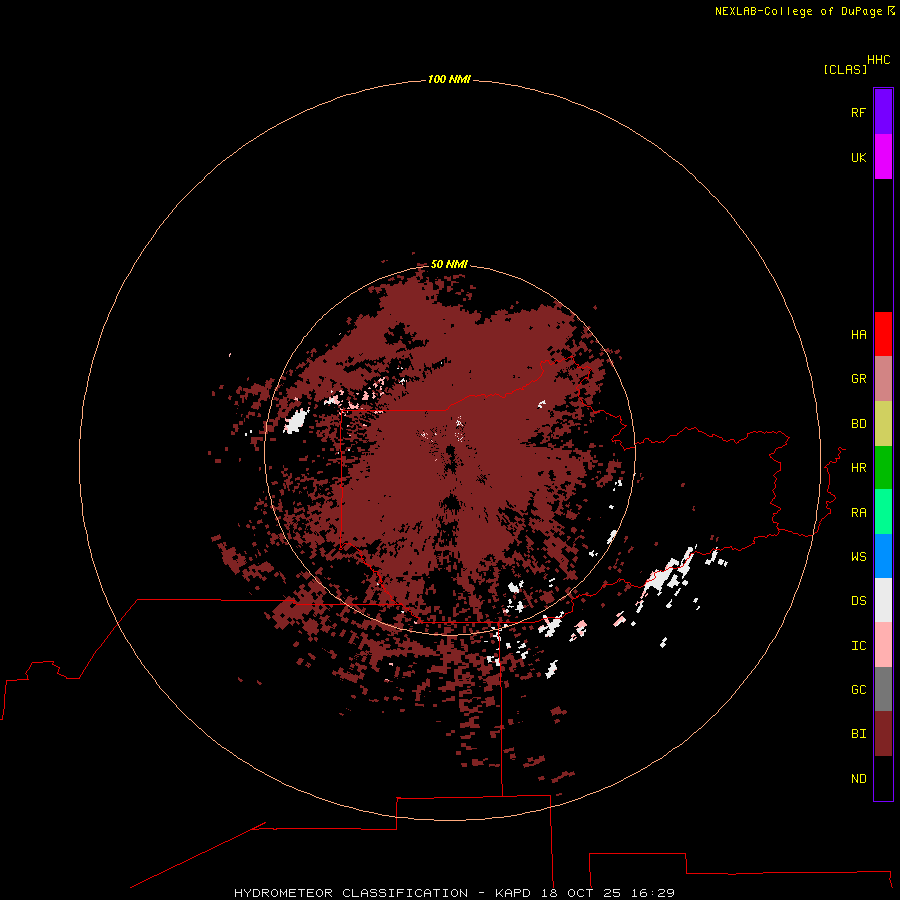Click the GR legend label
Viewport: 900px width, 900px height.
click(858, 379)
